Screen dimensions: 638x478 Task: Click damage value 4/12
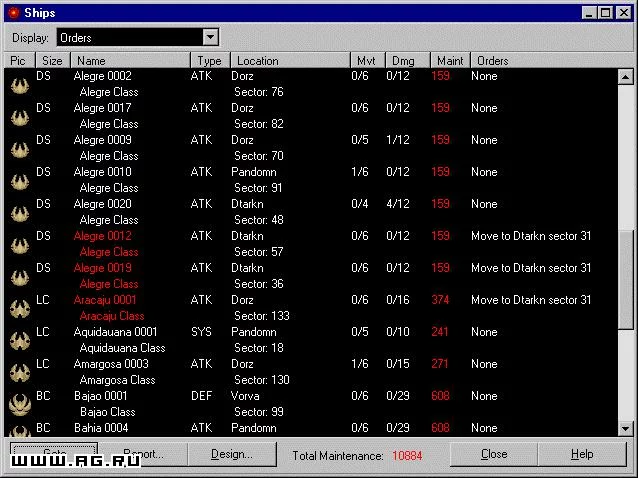398,204
